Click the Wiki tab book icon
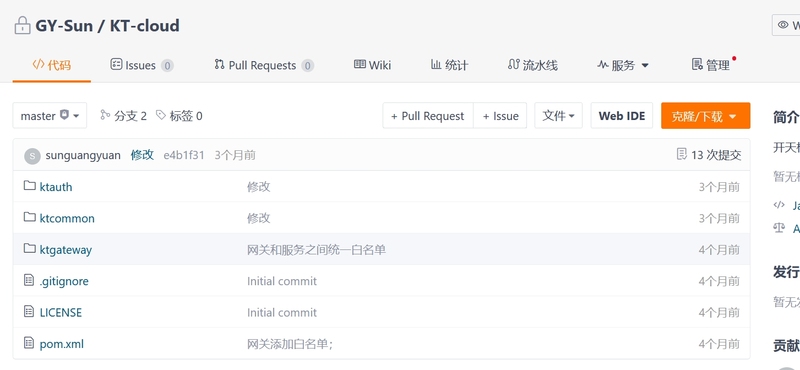 click(x=360, y=64)
